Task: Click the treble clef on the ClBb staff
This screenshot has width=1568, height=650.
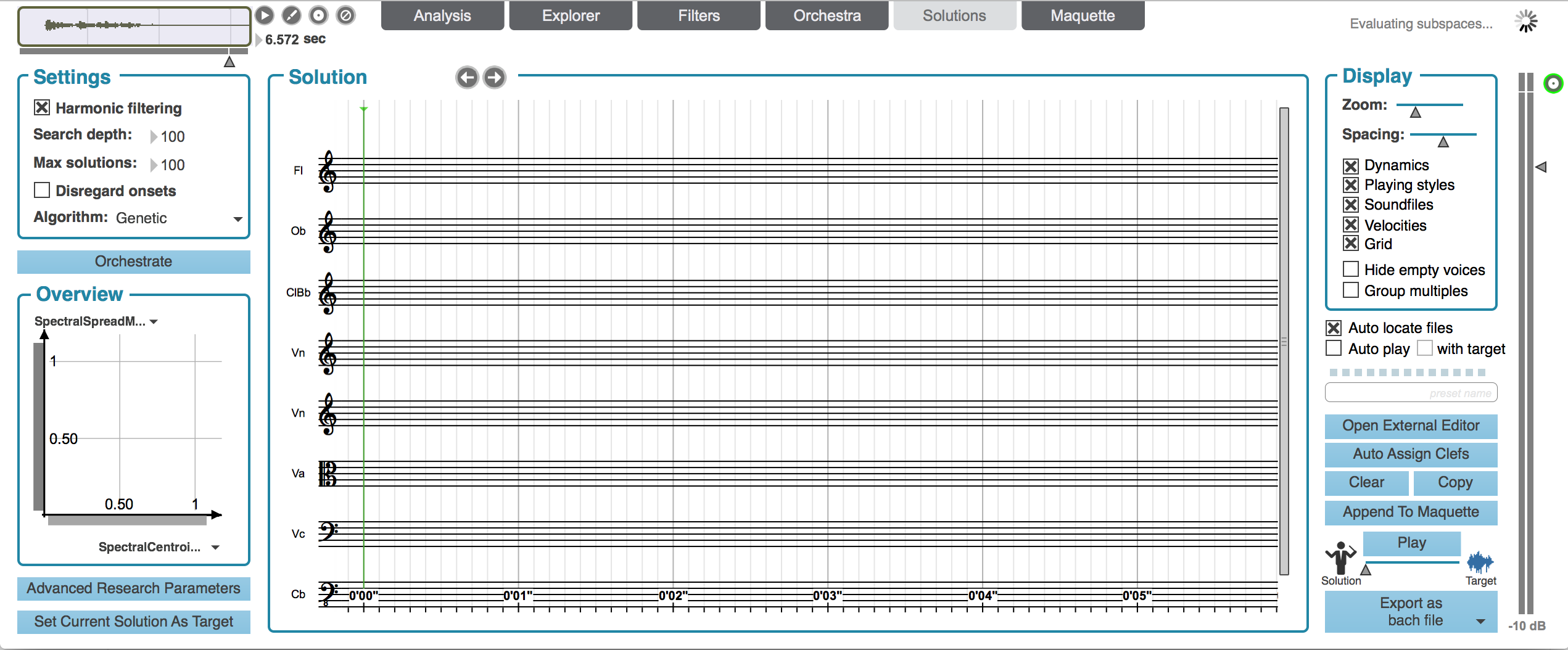Action: pyautogui.click(x=328, y=293)
